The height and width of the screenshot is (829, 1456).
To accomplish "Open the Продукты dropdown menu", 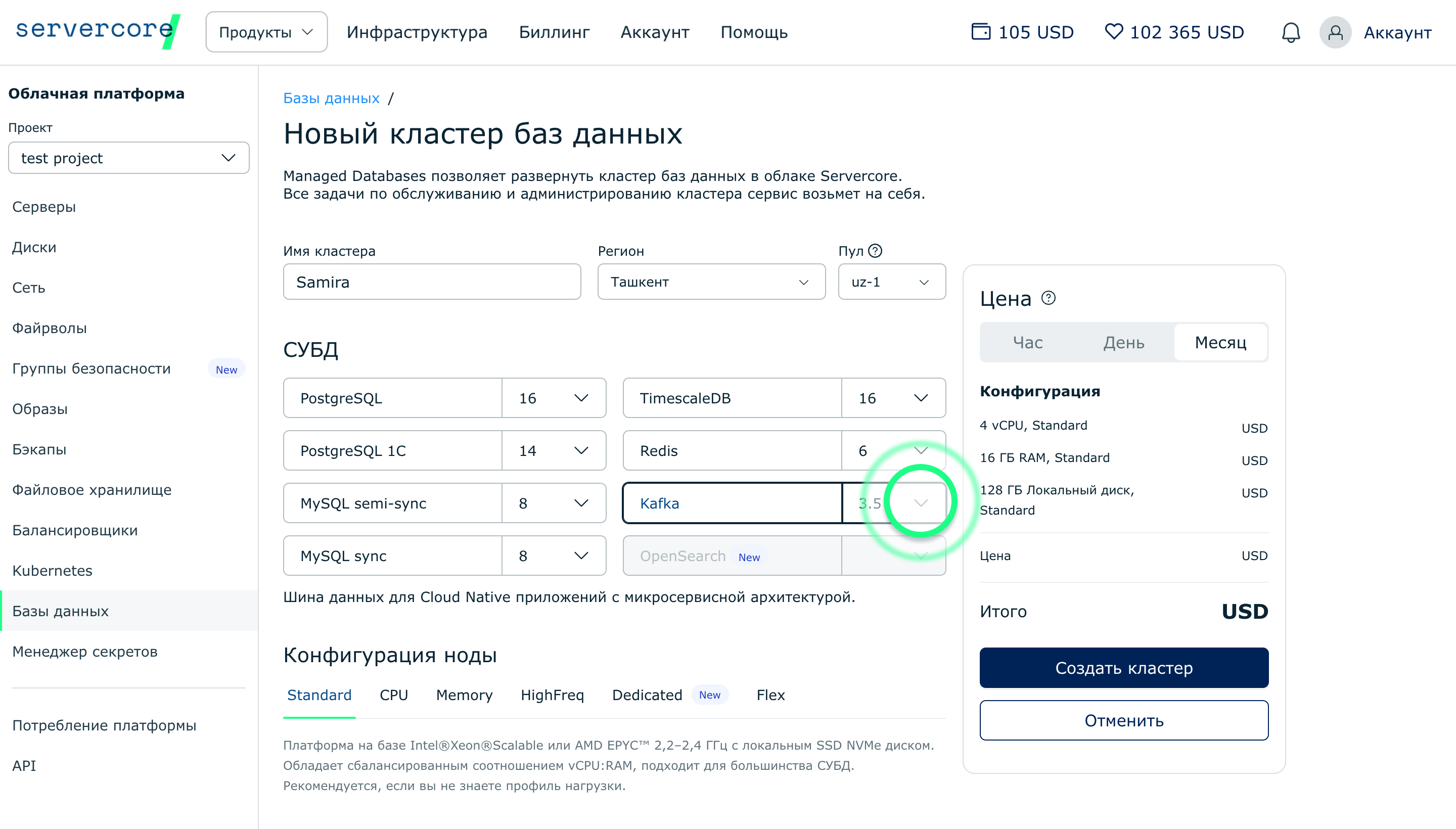I will pyautogui.click(x=266, y=32).
